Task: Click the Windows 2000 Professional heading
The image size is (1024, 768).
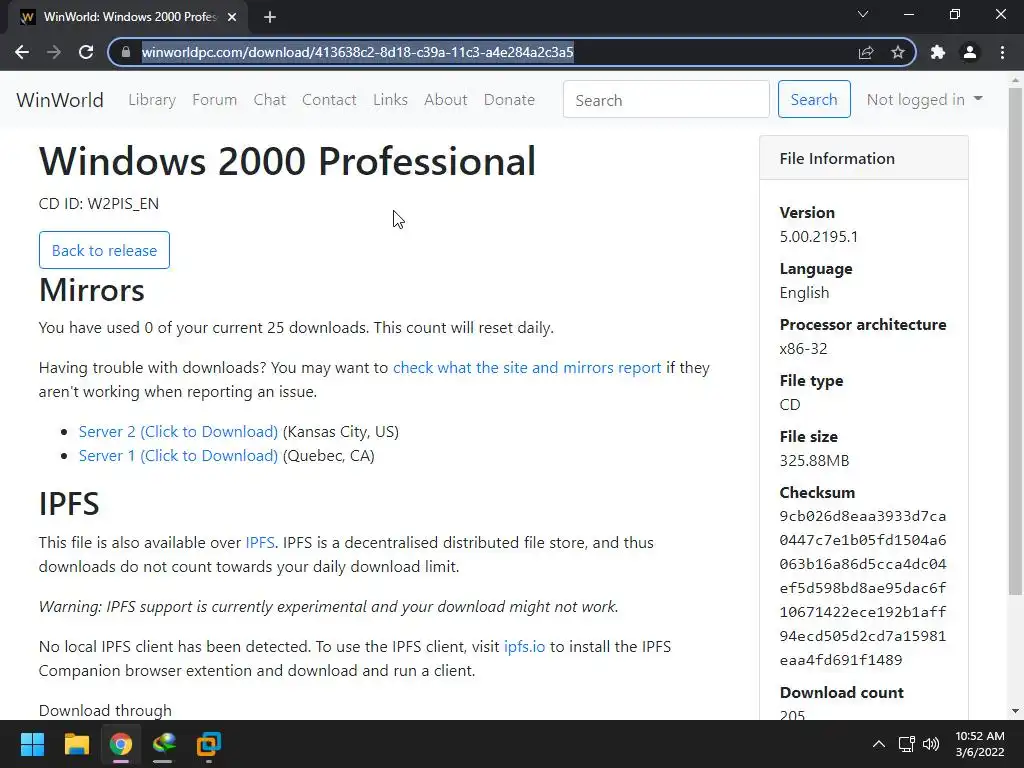Action: click(x=287, y=161)
